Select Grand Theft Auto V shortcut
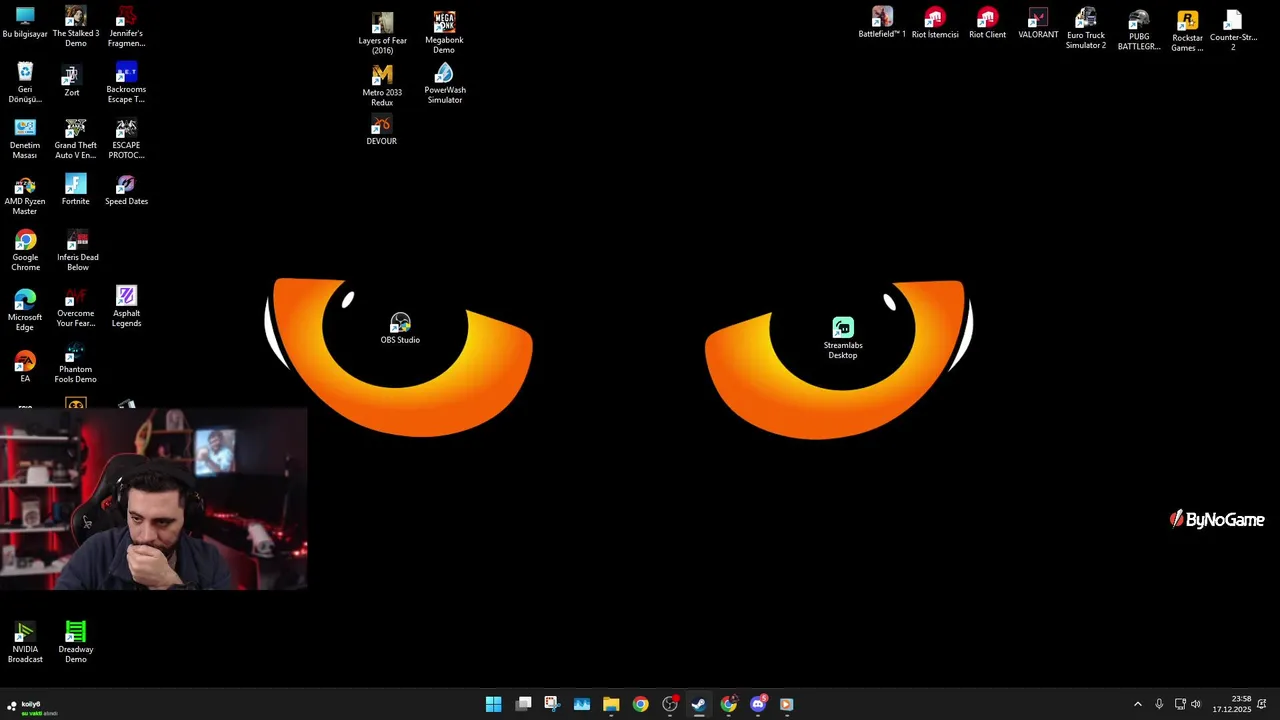 click(x=76, y=139)
